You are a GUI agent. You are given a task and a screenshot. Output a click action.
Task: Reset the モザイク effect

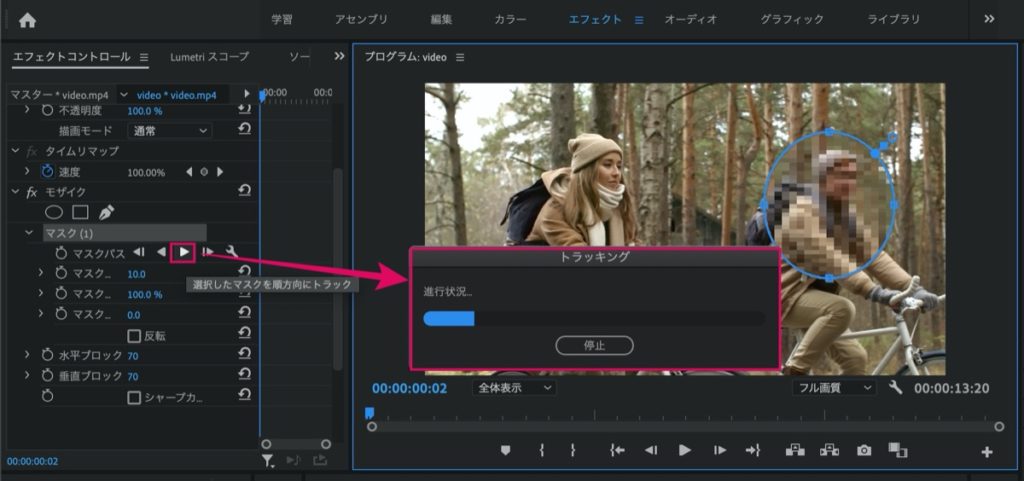[x=244, y=191]
